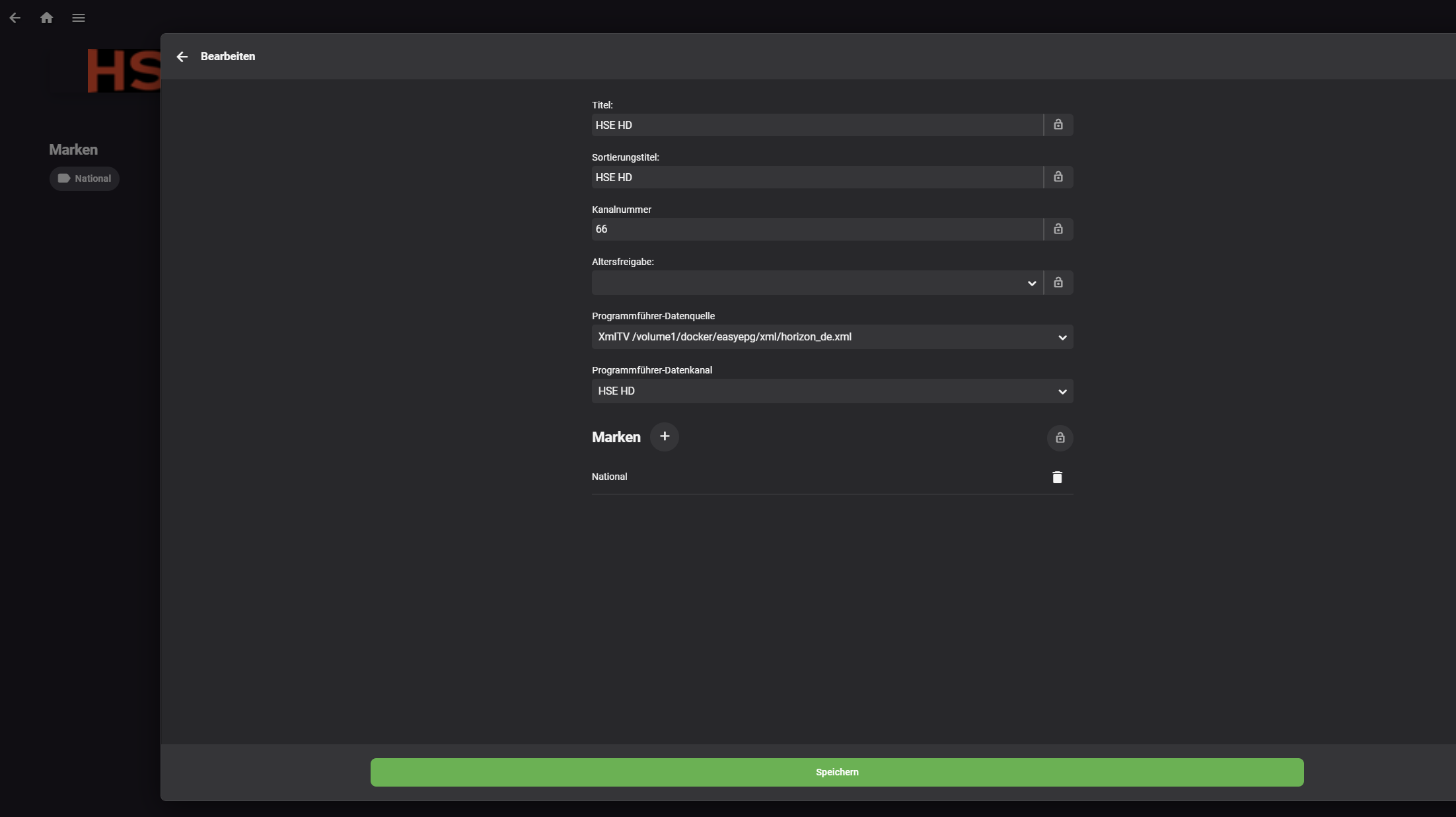Click into the Sortierungstitel input field
1456x817 pixels.
tap(817, 177)
